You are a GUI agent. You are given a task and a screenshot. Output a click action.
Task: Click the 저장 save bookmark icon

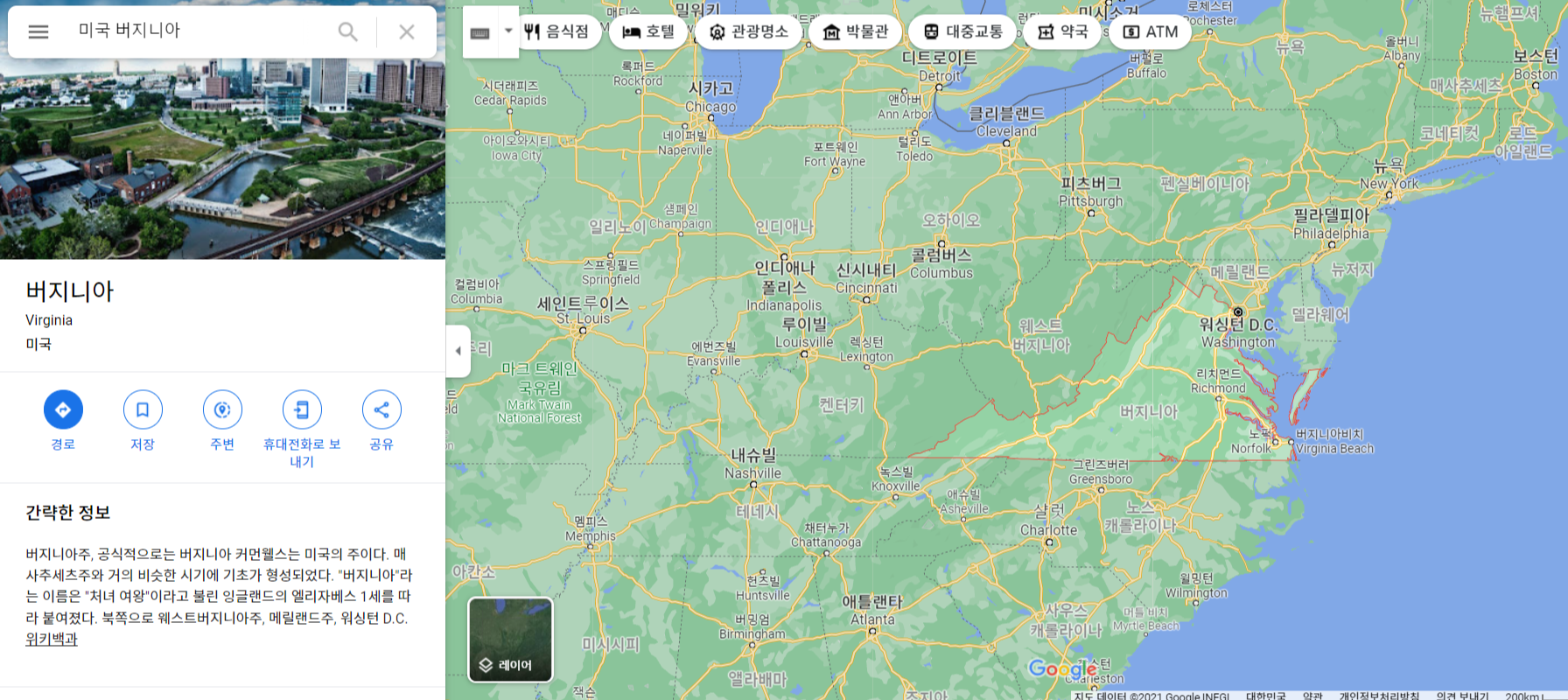click(143, 409)
